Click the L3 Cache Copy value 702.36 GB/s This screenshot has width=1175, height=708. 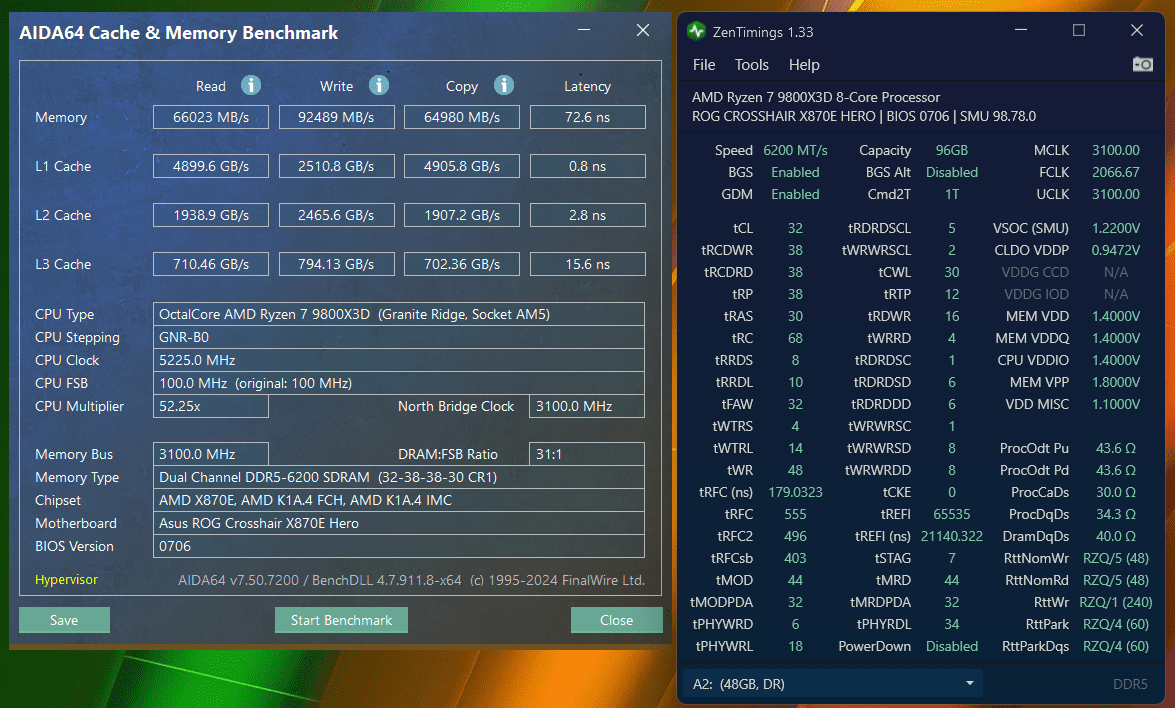point(462,264)
